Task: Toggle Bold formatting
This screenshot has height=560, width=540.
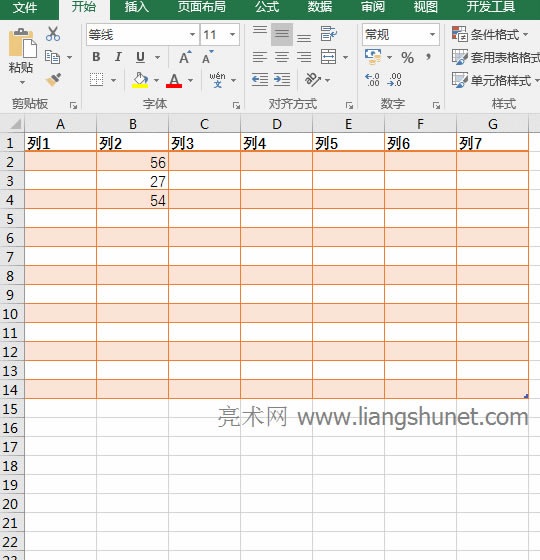Action: point(96,57)
